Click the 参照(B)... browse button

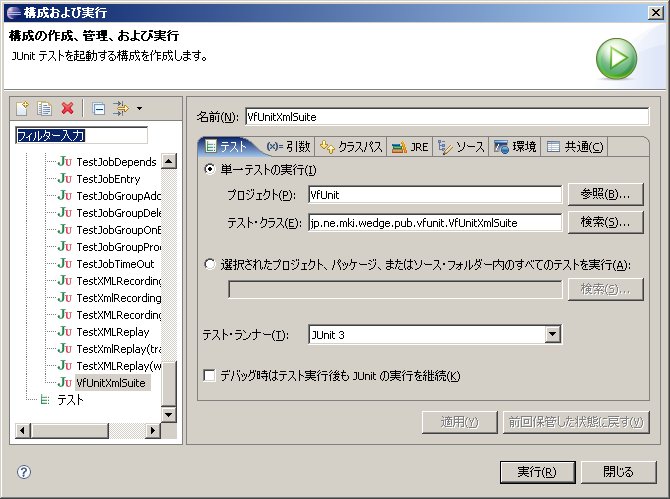(x=605, y=194)
